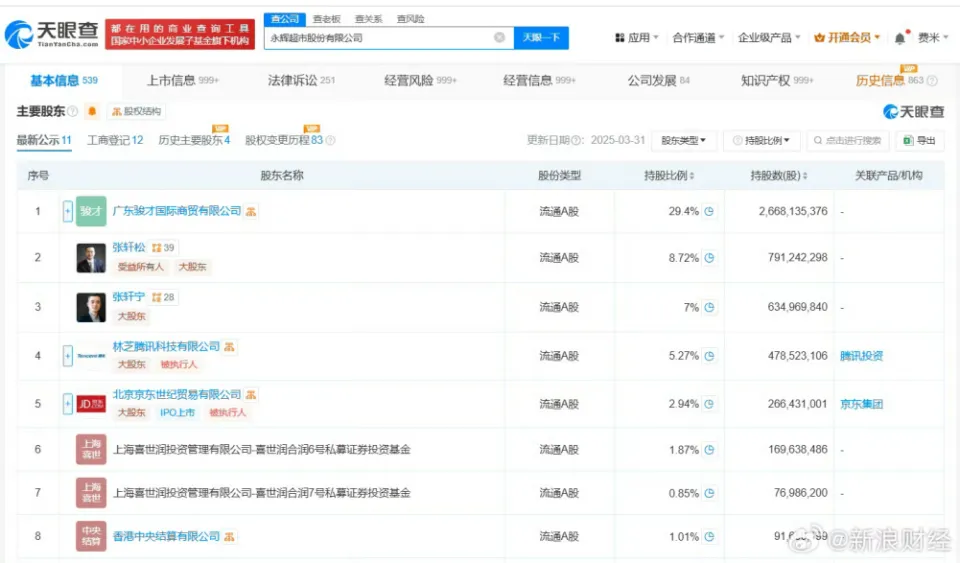The width and height of the screenshot is (960, 563).
Task: Click the Tianyancha logo
Action: [51, 34]
